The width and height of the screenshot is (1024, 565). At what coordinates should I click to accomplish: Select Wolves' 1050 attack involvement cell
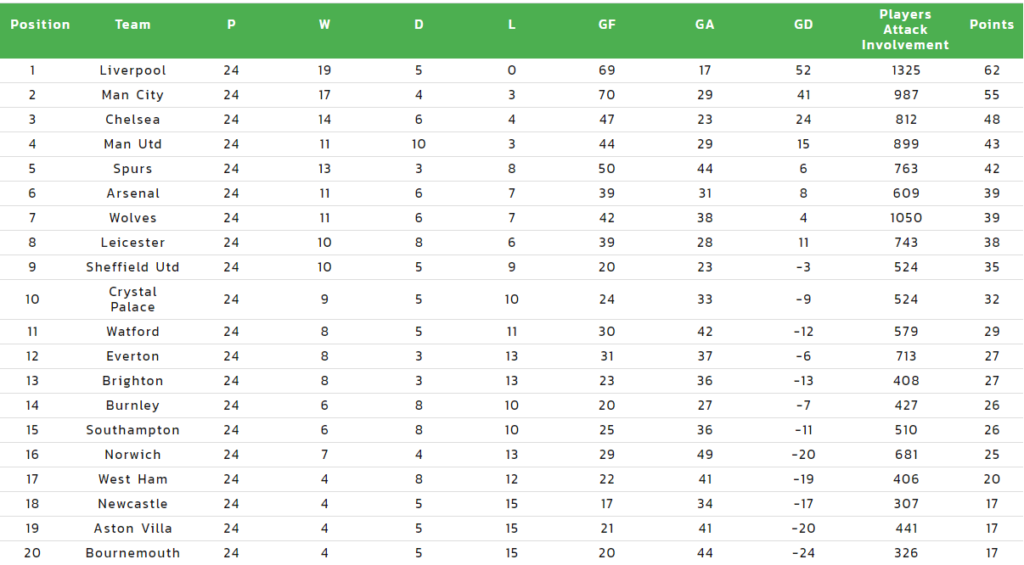pos(906,218)
